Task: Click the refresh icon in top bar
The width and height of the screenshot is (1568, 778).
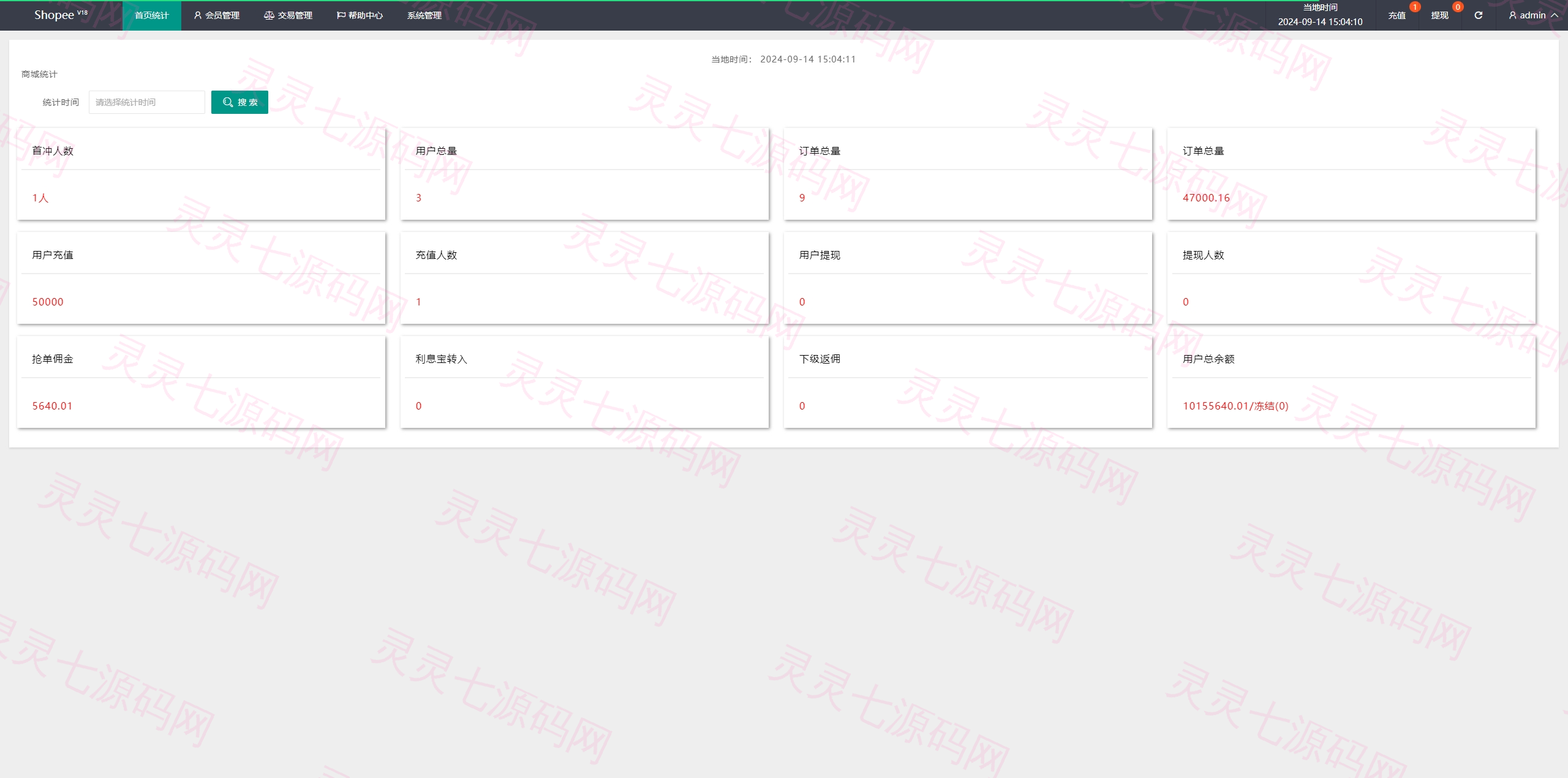Action: [x=1478, y=15]
